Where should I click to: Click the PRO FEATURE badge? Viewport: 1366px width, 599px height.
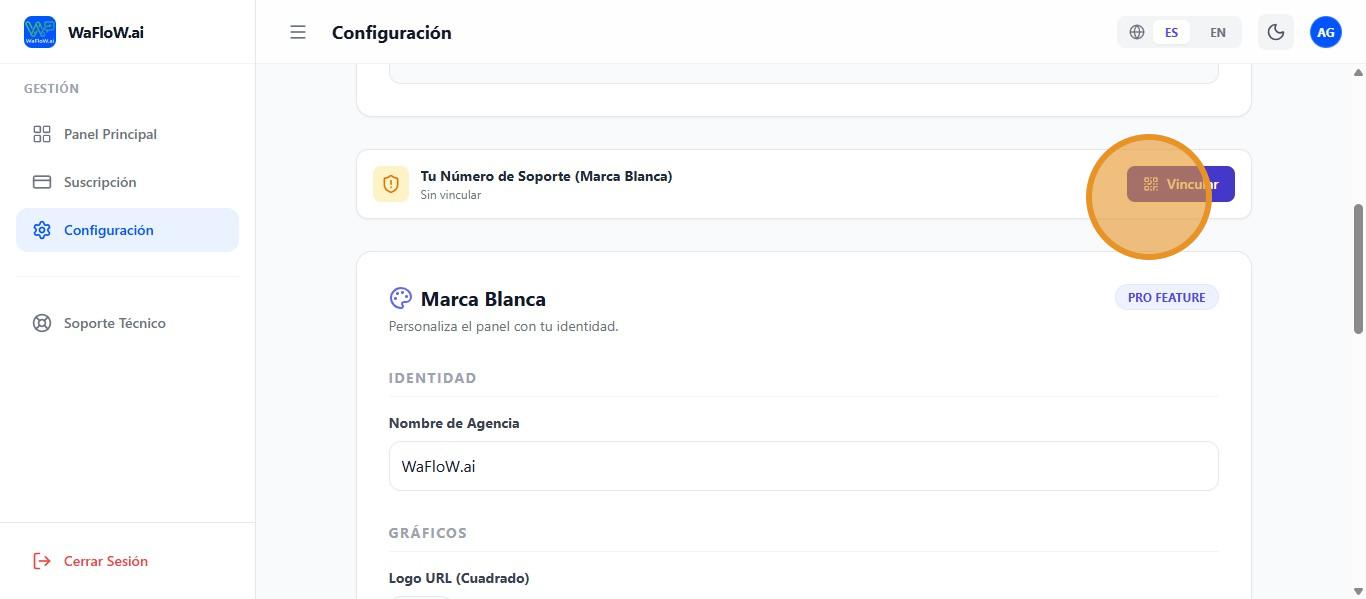click(x=1166, y=297)
